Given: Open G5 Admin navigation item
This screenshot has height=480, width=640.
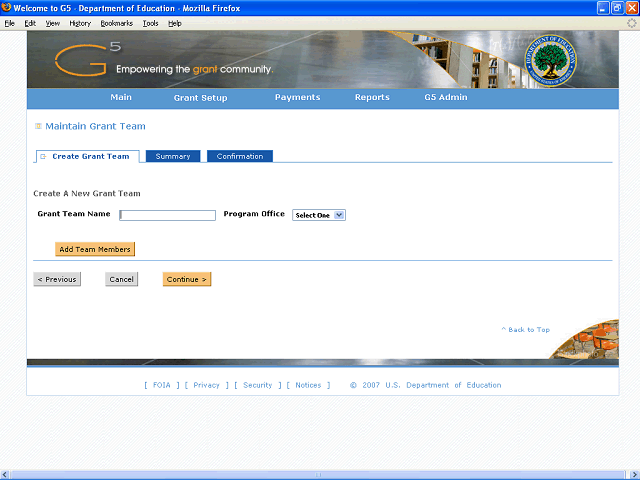Looking at the screenshot, I should pyautogui.click(x=446, y=98).
